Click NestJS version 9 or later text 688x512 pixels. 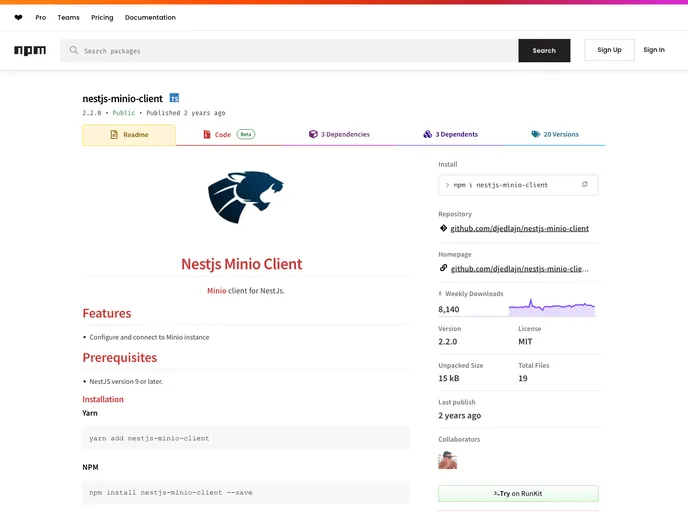[x=126, y=381]
